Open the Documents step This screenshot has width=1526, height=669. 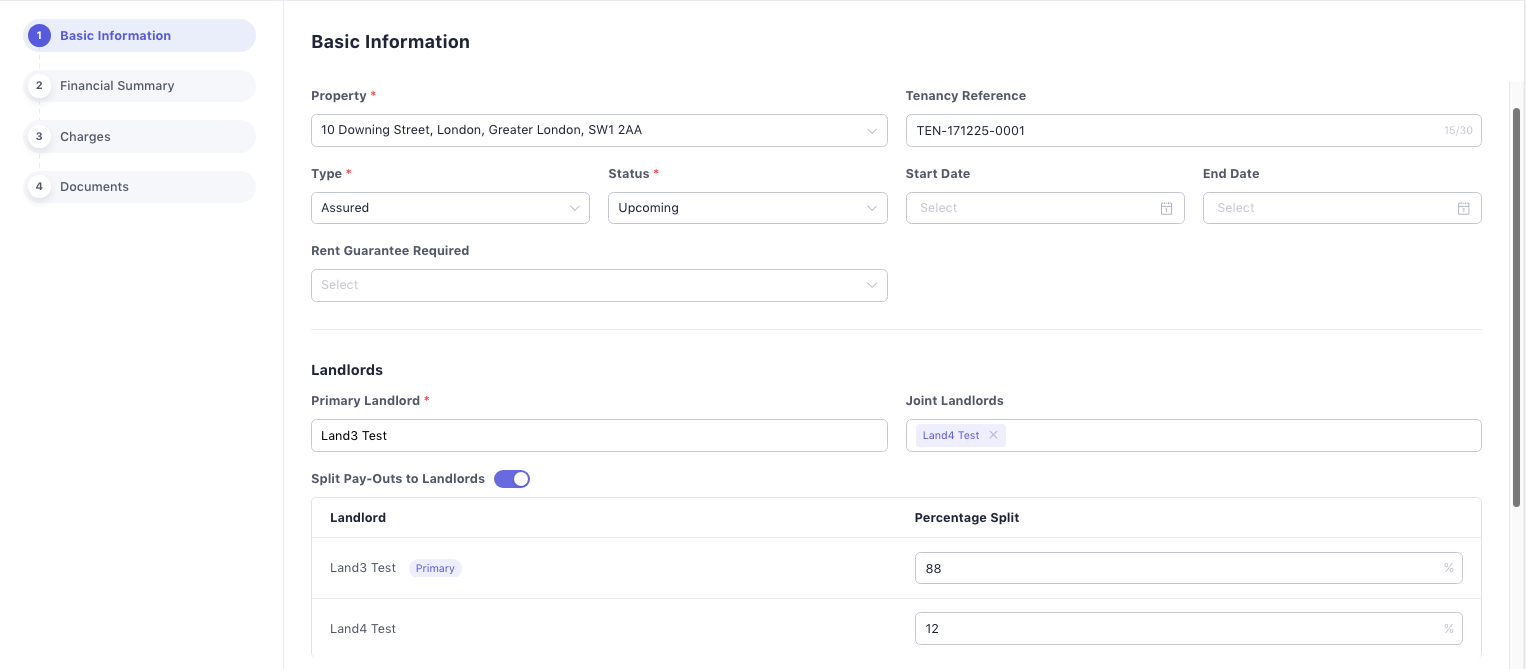click(94, 187)
